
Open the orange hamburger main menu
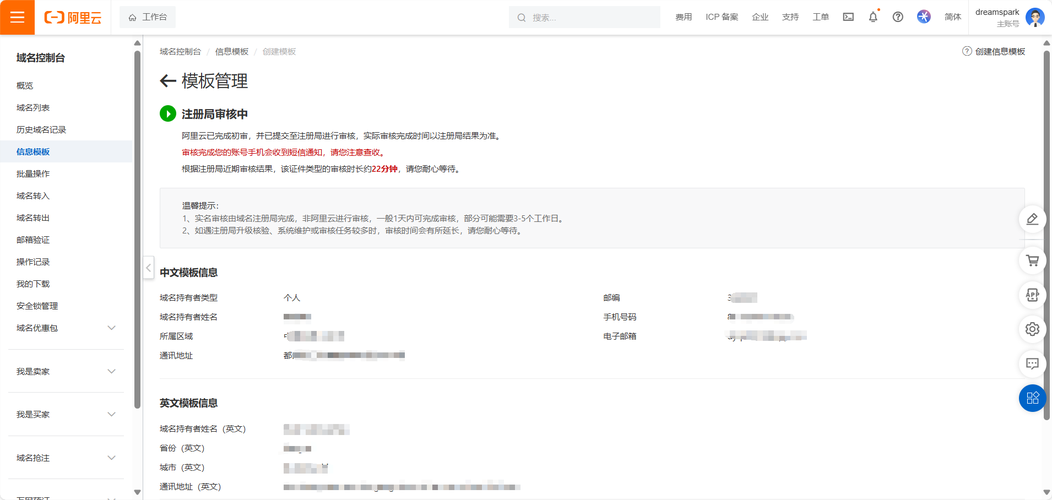tap(17, 17)
